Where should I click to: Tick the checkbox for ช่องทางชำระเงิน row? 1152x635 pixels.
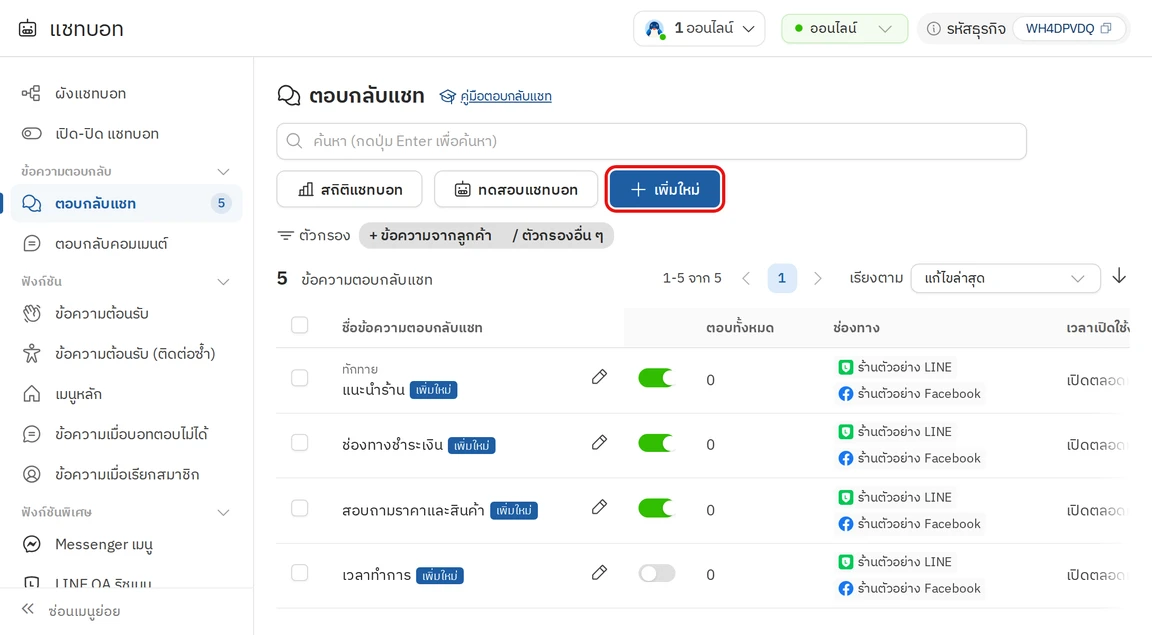pos(300,442)
